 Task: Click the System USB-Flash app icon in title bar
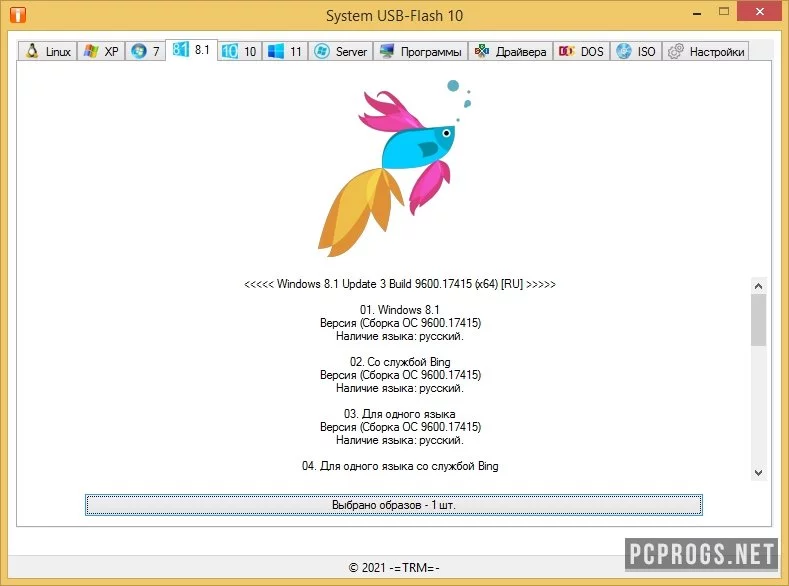18,15
